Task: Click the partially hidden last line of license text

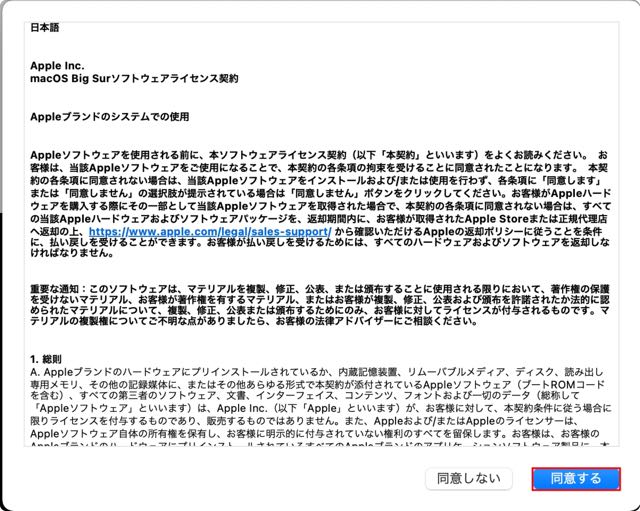Action: (x=320, y=444)
